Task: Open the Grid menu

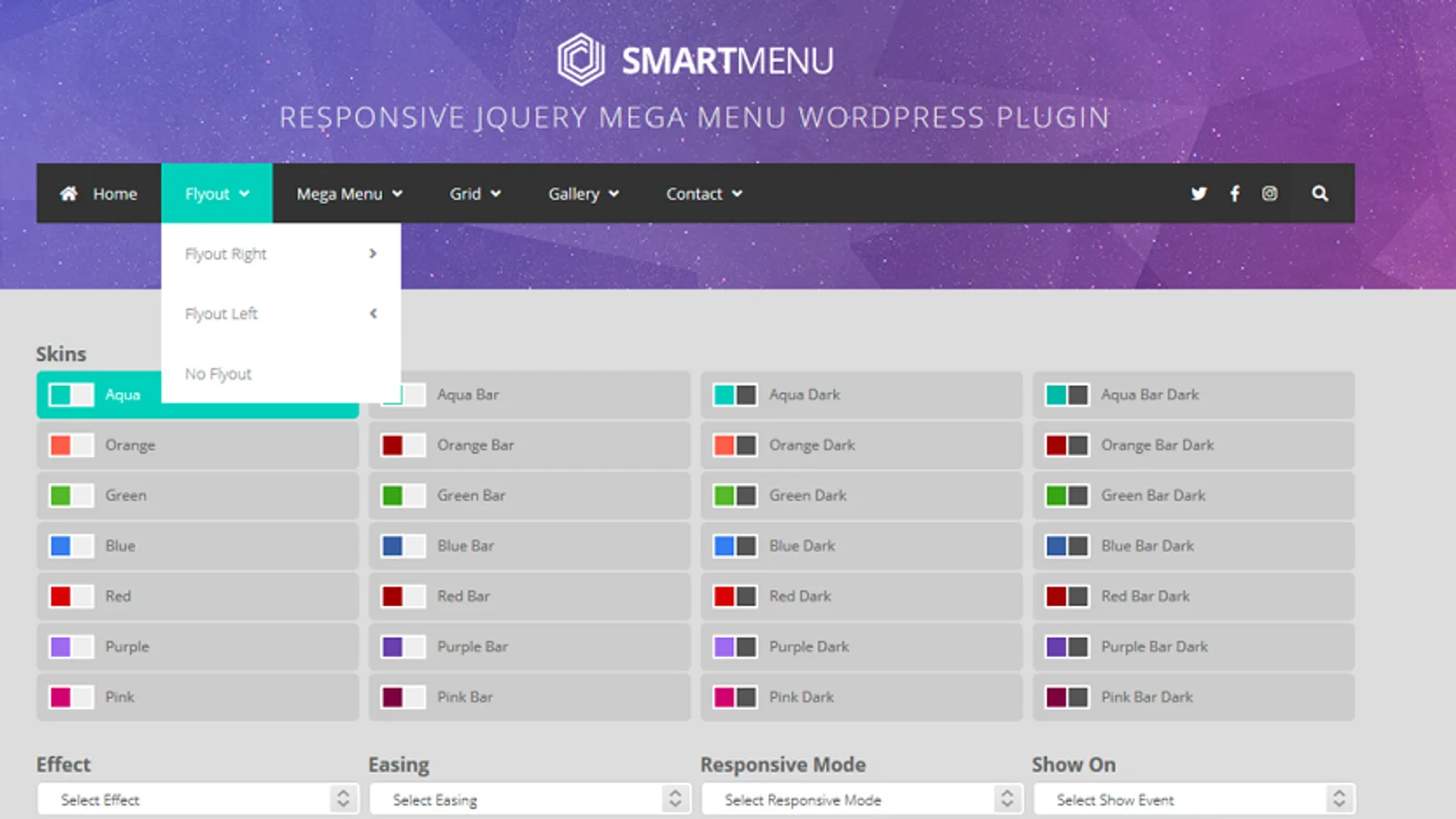Action: click(x=475, y=193)
